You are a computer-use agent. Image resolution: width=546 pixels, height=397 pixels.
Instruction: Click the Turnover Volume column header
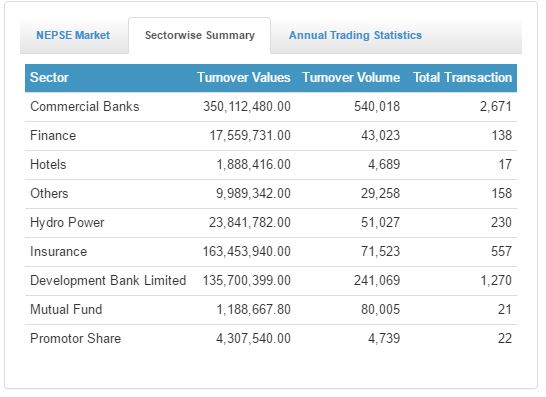[351, 77]
